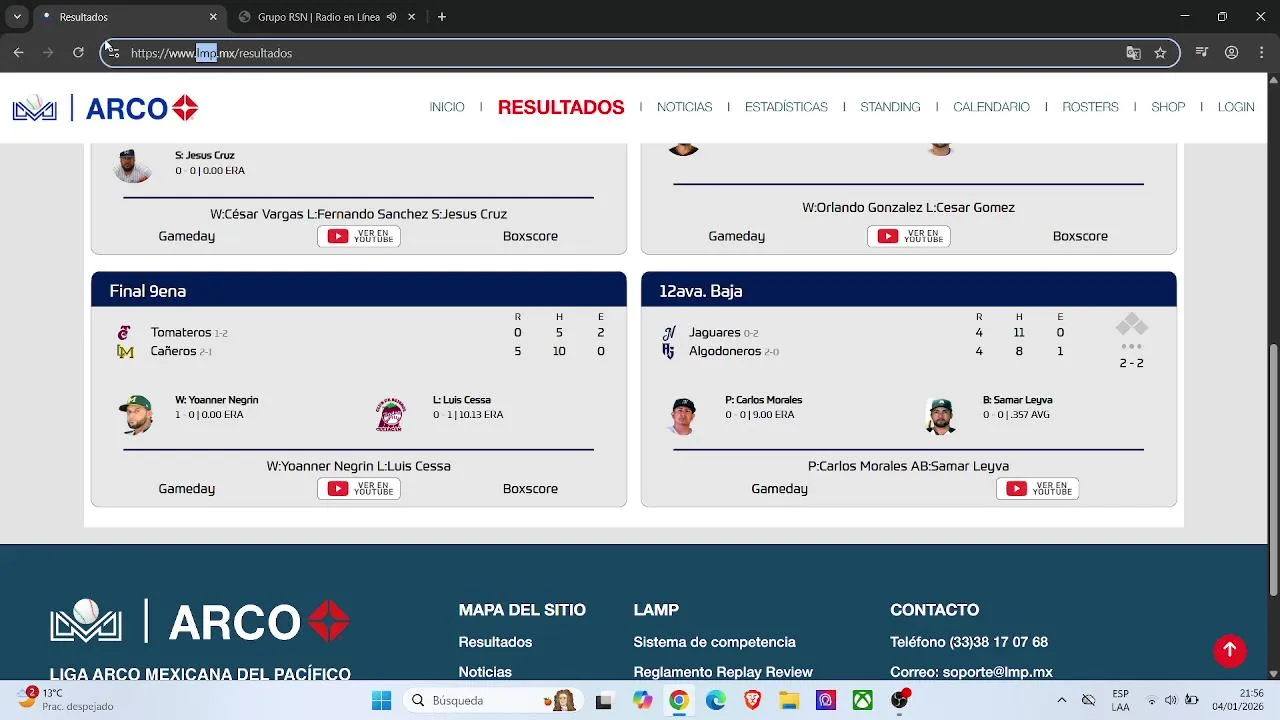1280x720 pixels.
Task: Open the Chrome three-dot menu
Action: pos(1260,53)
